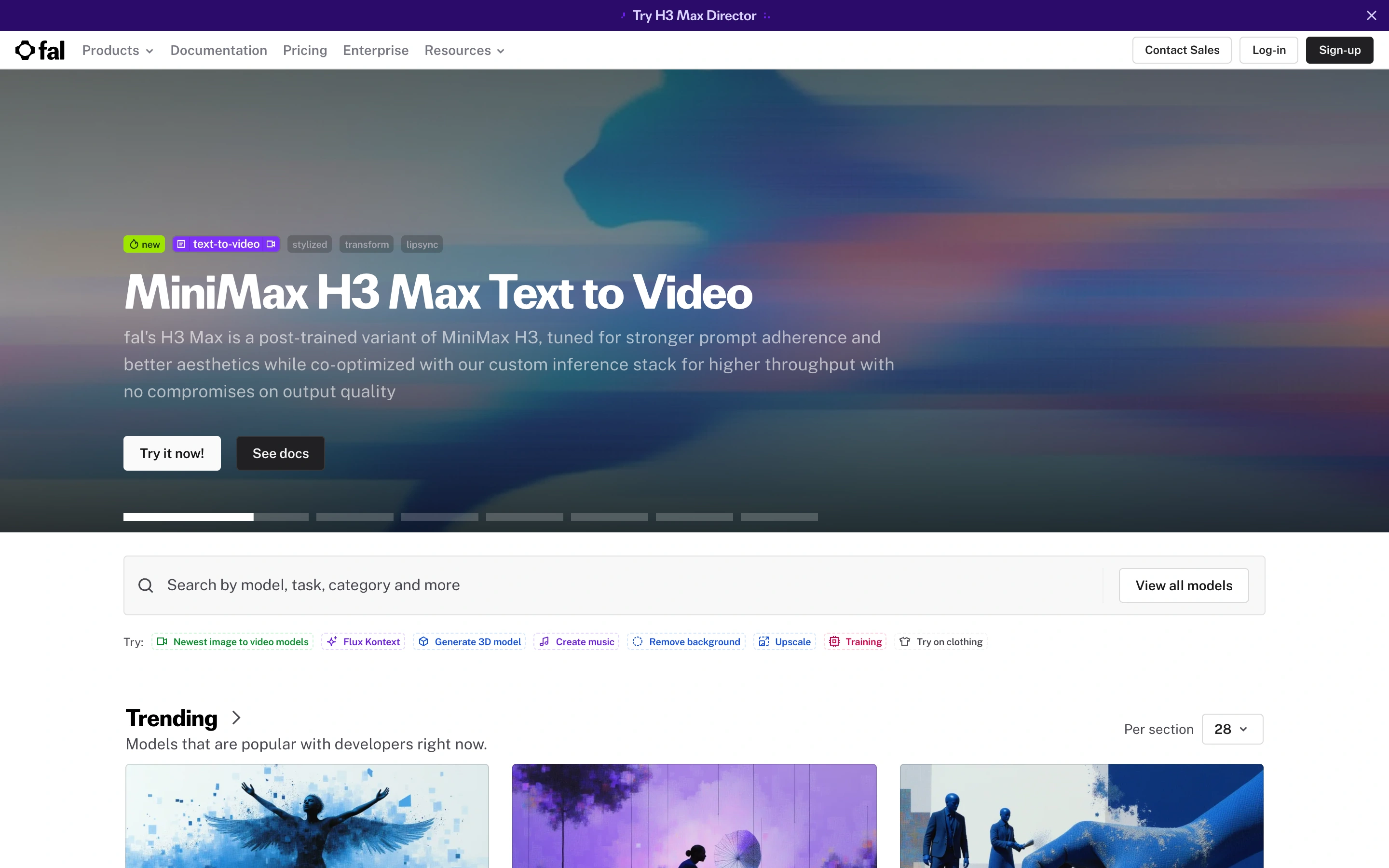This screenshot has width=1389, height=868.
Task: Jump to the second carousel slide indicator
Action: click(354, 516)
